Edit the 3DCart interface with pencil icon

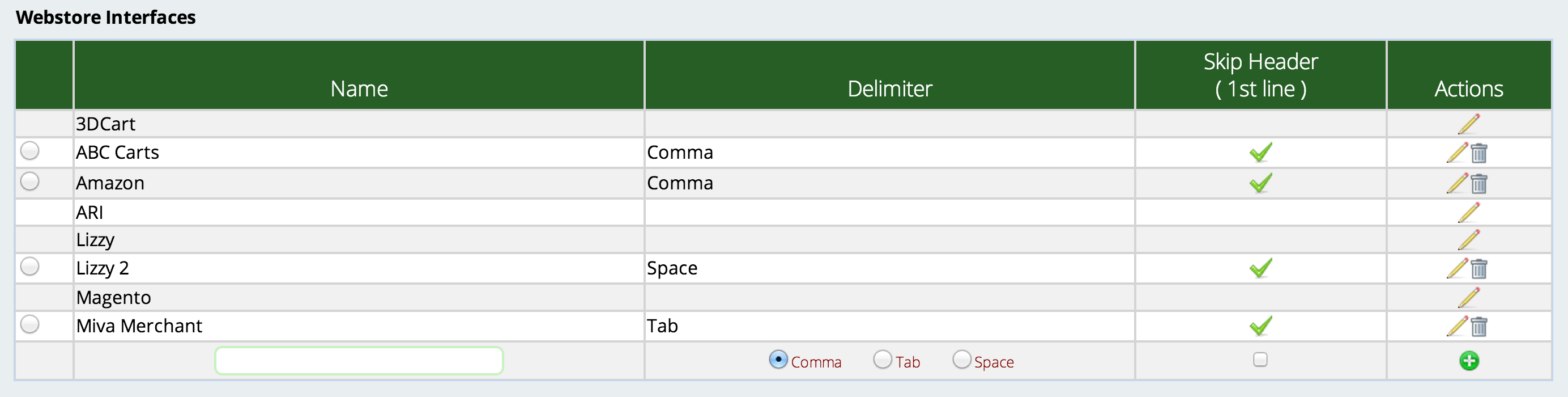coord(1468,124)
